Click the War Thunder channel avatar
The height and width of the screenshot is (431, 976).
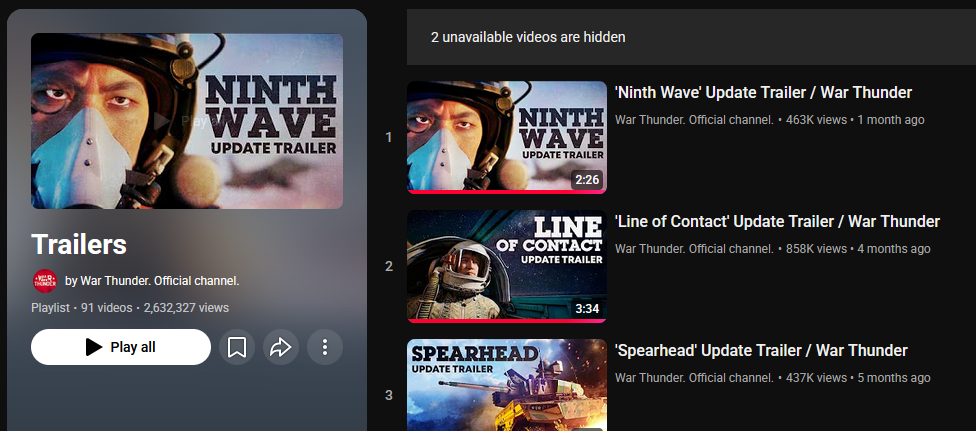pos(45,281)
